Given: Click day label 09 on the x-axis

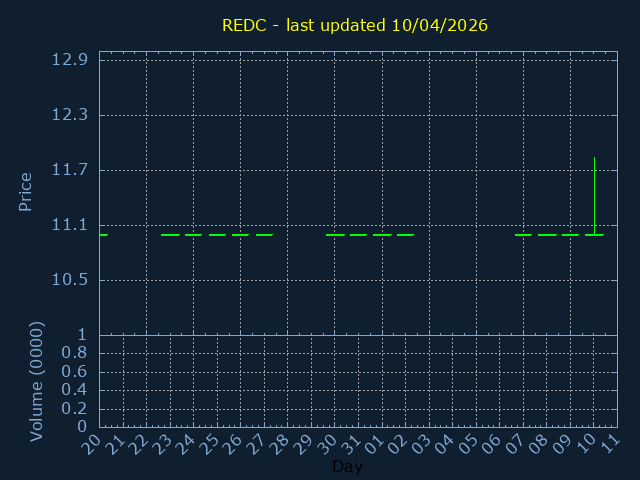Looking at the screenshot, I should pos(562,444).
